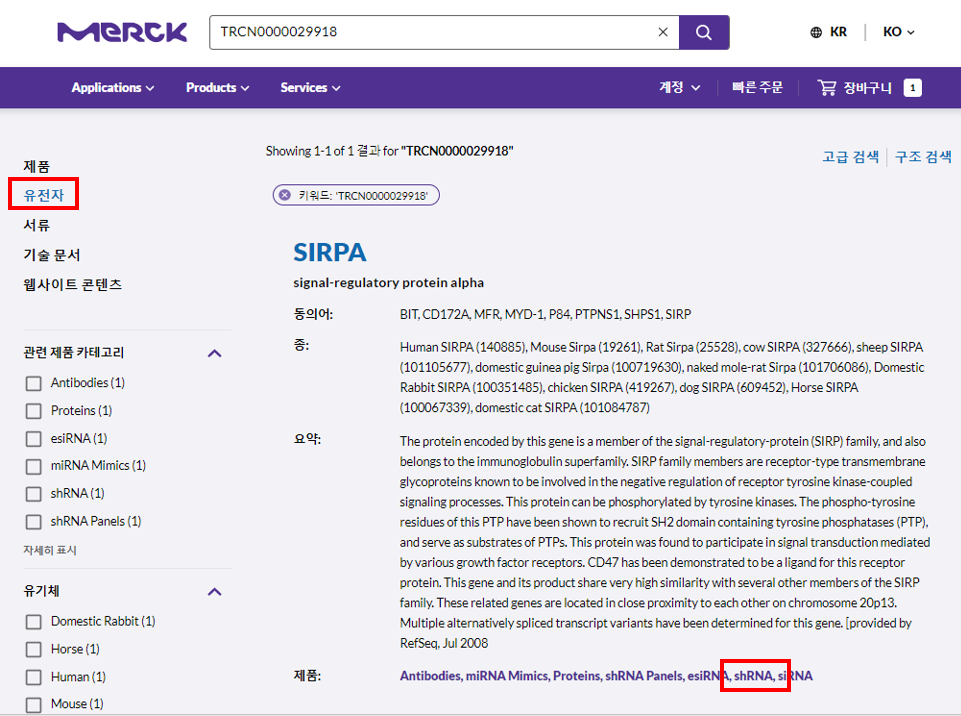Select the esiRNA checkbox
The height and width of the screenshot is (716, 961).
(33, 439)
